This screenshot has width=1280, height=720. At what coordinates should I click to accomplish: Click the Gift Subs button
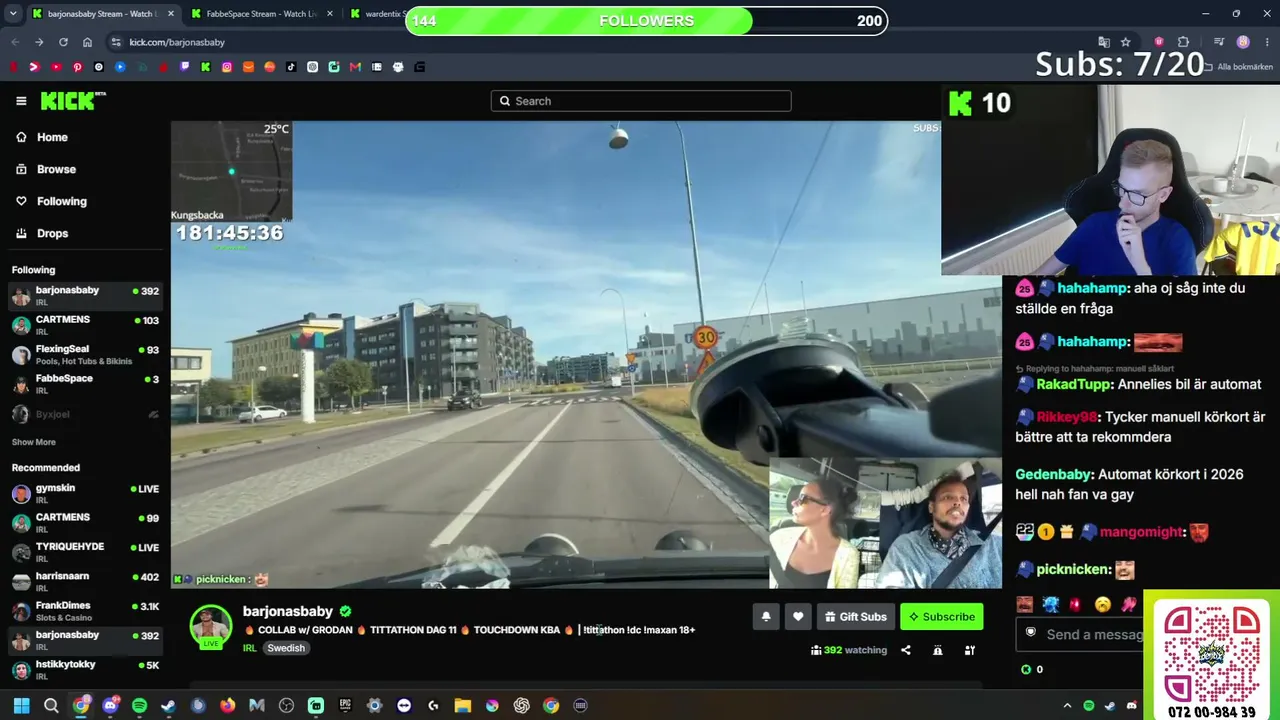855,617
